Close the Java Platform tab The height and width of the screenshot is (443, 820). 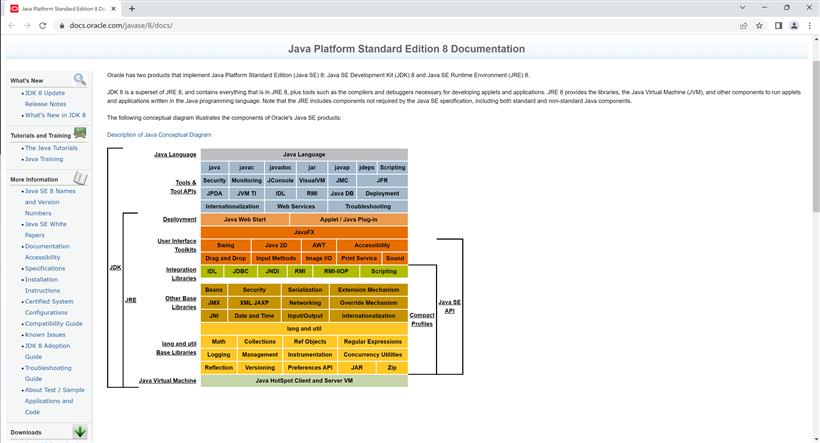(x=113, y=8)
